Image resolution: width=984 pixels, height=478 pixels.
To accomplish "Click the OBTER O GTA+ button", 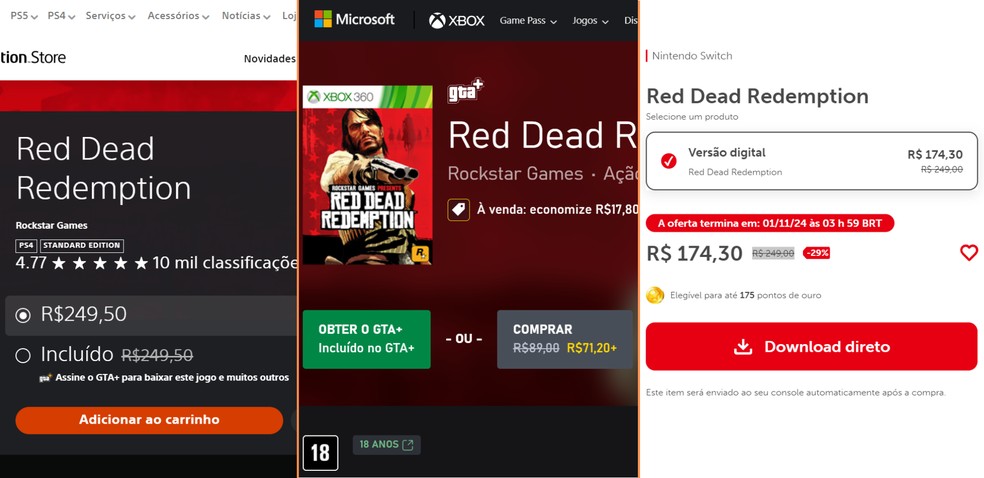I will click(x=366, y=339).
